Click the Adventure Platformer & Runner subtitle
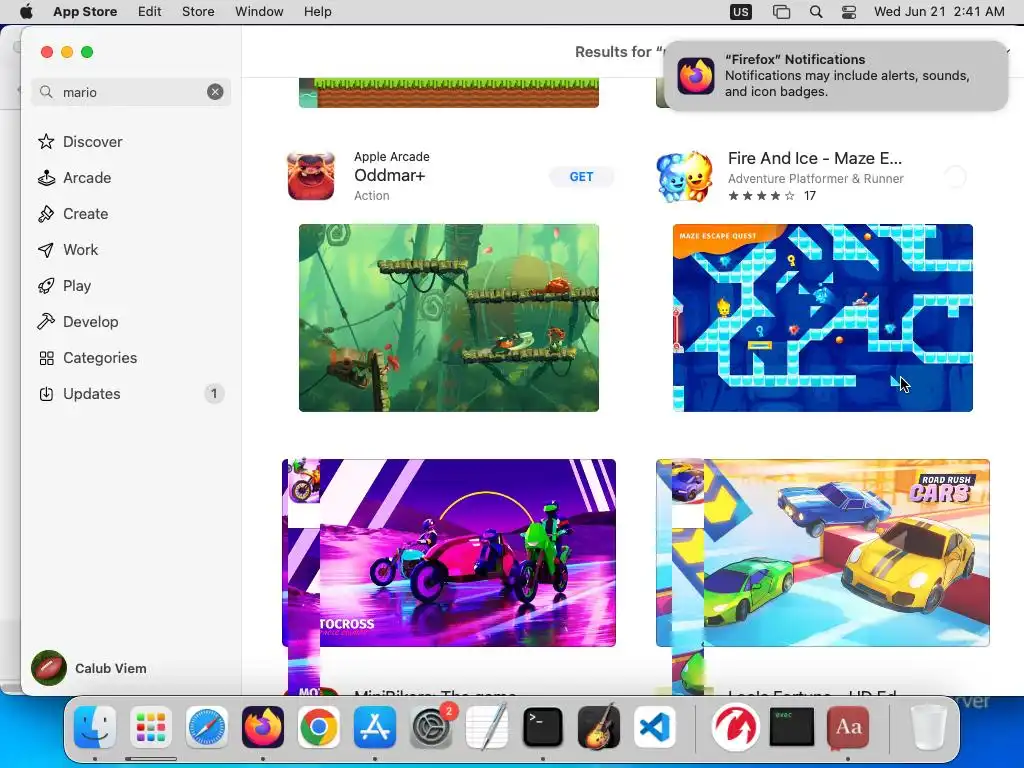The width and height of the screenshot is (1024, 768). 816,178
